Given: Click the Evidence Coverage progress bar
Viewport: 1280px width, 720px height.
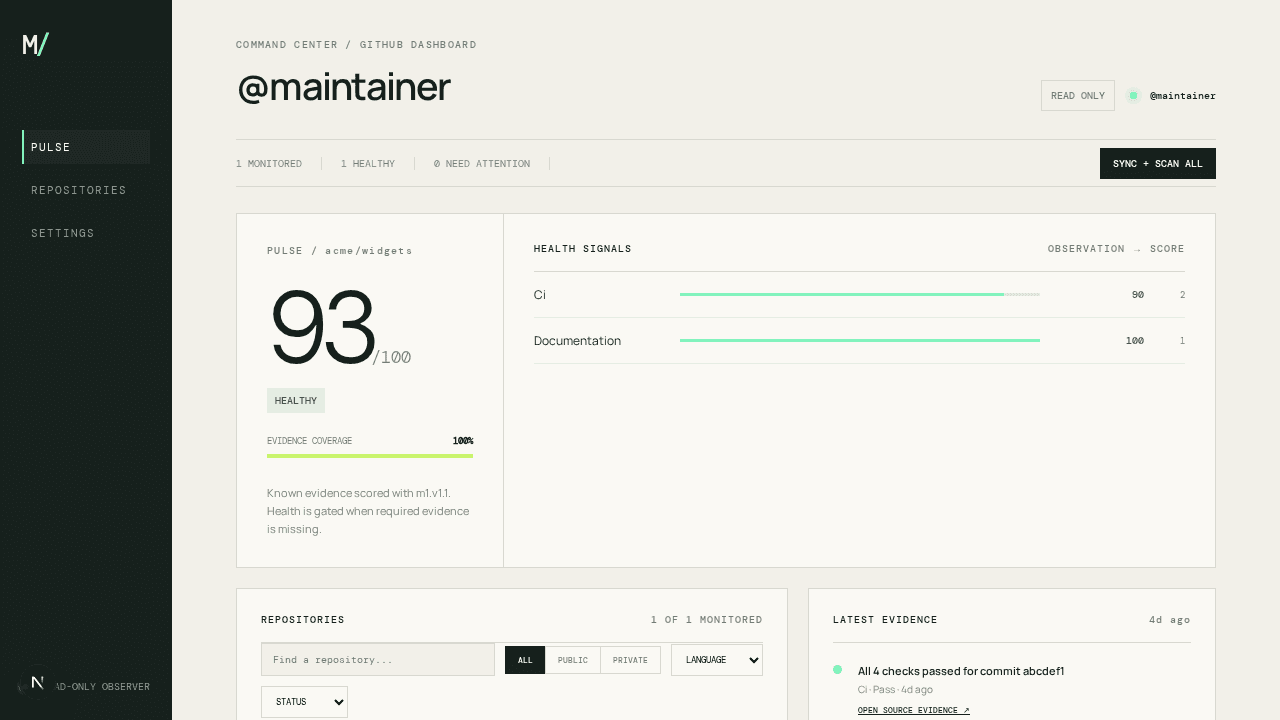Looking at the screenshot, I should 370,456.
